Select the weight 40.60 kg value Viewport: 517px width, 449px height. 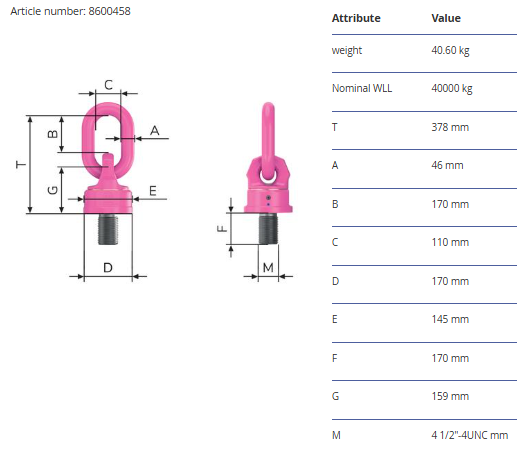pyautogui.click(x=450, y=50)
